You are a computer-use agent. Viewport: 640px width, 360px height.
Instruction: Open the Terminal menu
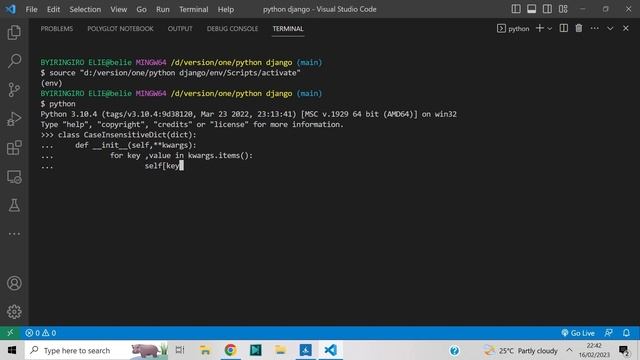(x=193, y=9)
